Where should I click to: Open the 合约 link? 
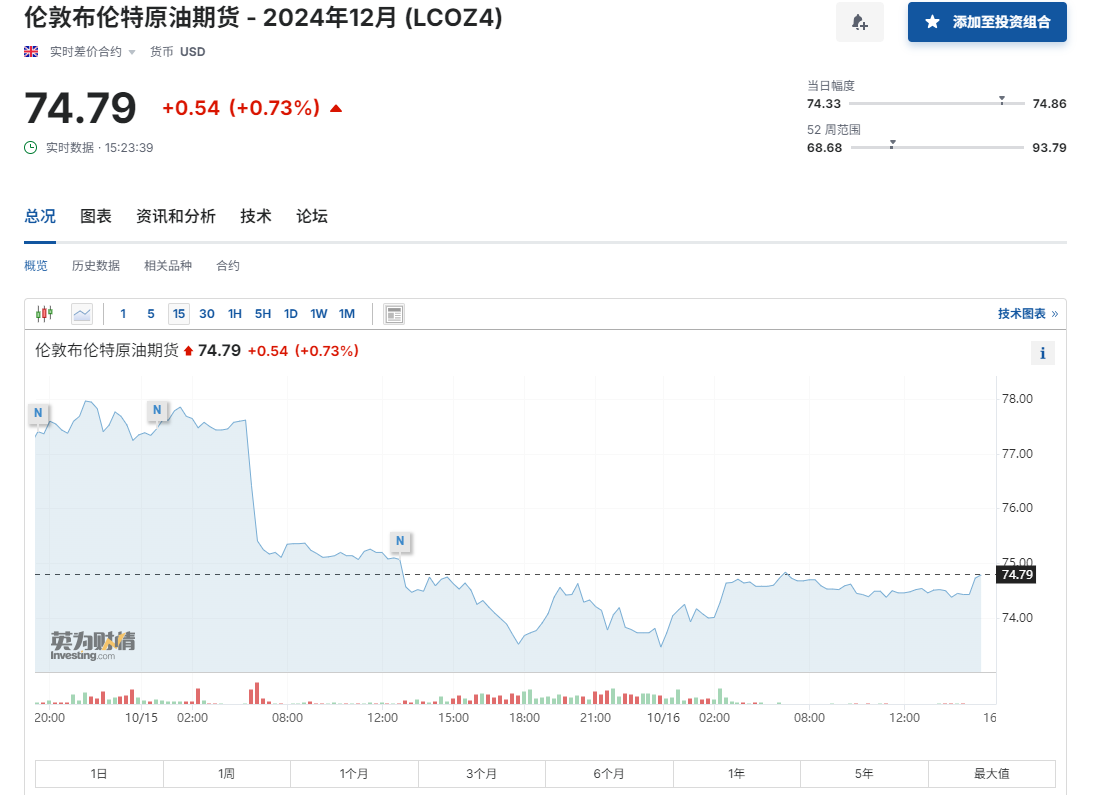(x=228, y=265)
